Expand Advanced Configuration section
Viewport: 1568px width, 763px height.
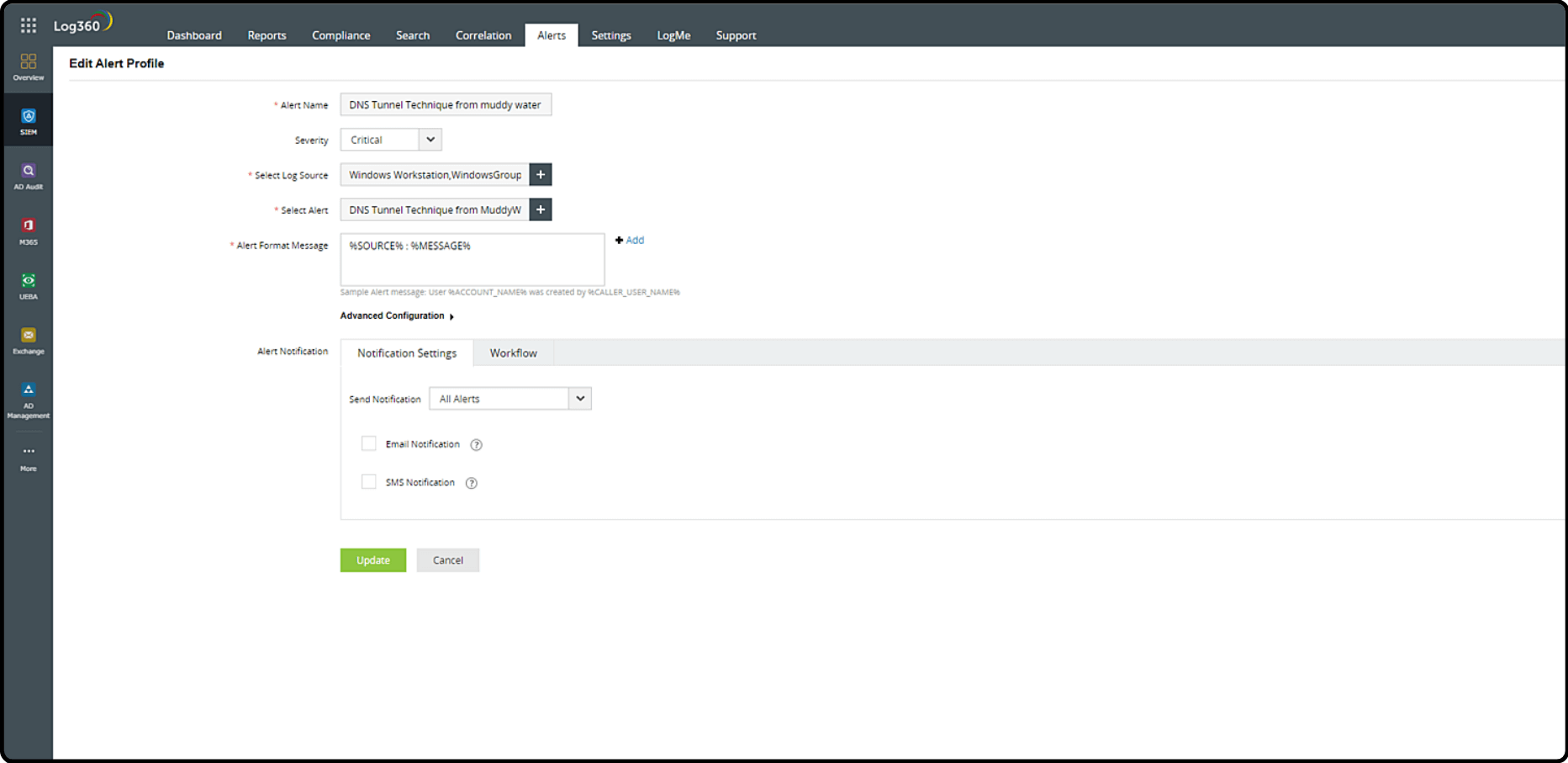pyautogui.click(x=397, y=316)
